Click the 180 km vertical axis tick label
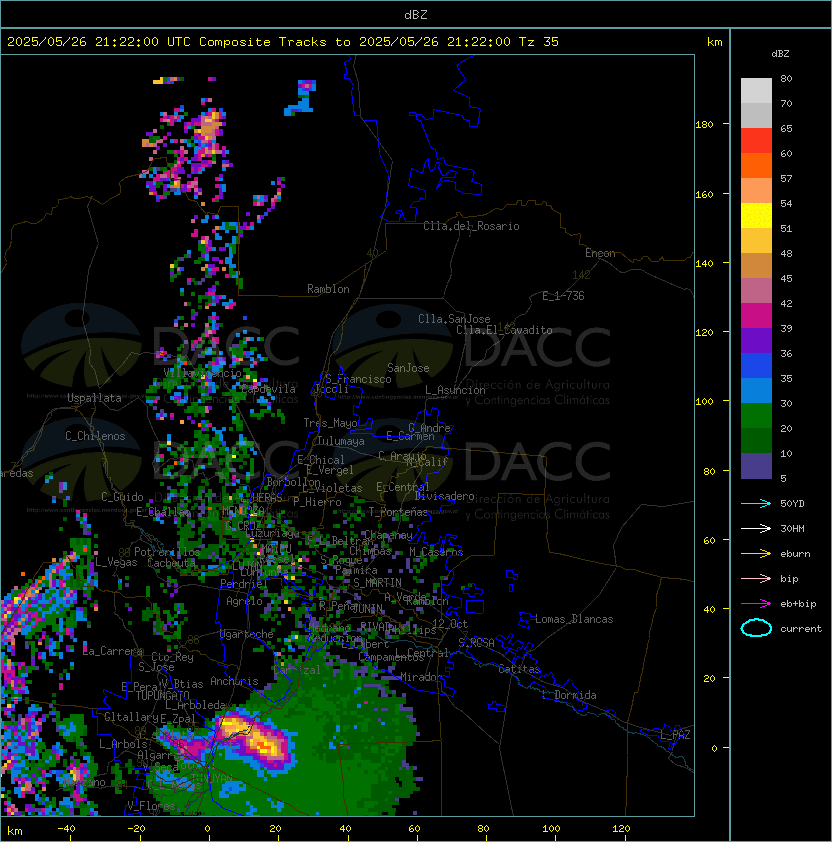Viewport: 832px width, 842px height. click(704, 125)
